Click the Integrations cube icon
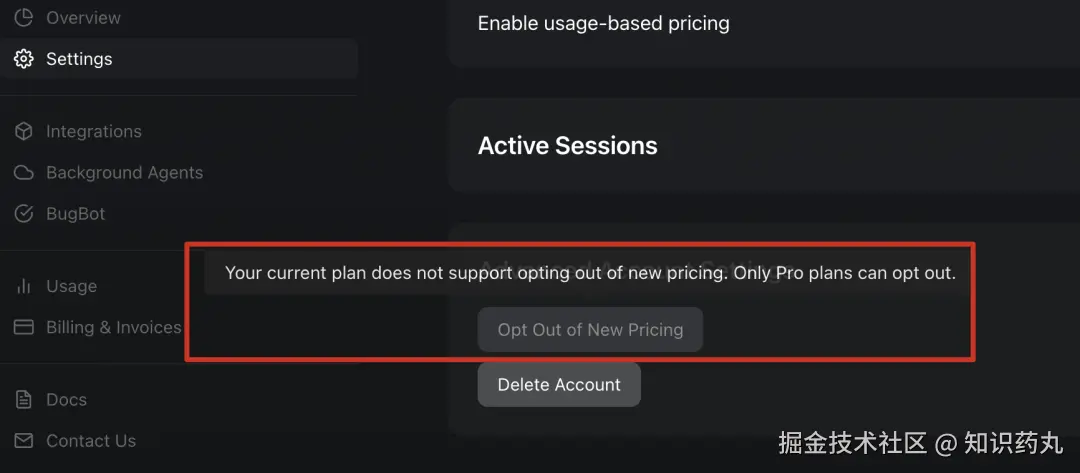The width and height of the screenshot is (1080, 473). (24, 131)
